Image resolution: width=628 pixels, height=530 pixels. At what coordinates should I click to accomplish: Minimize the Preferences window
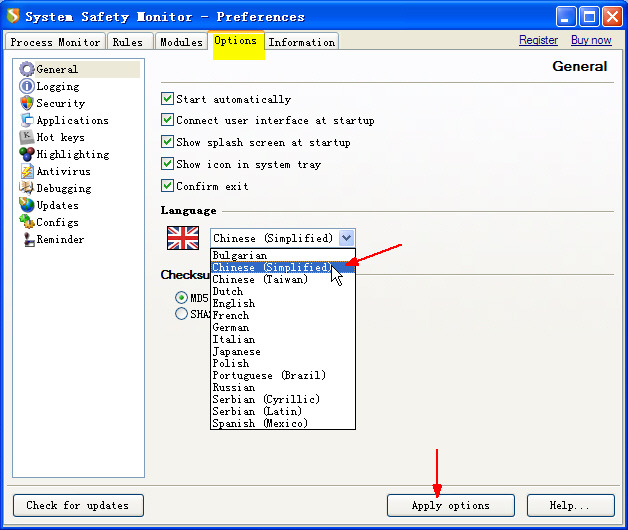click(x=566, y=17)
